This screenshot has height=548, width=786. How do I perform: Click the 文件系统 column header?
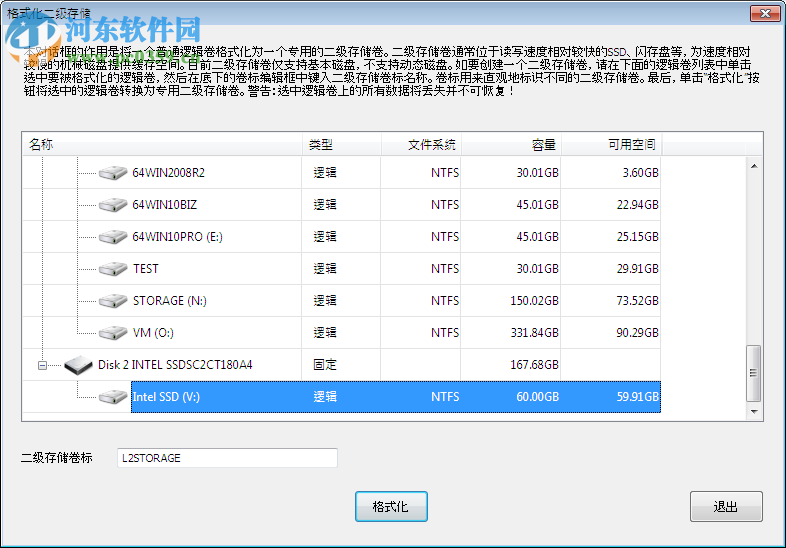422,145
